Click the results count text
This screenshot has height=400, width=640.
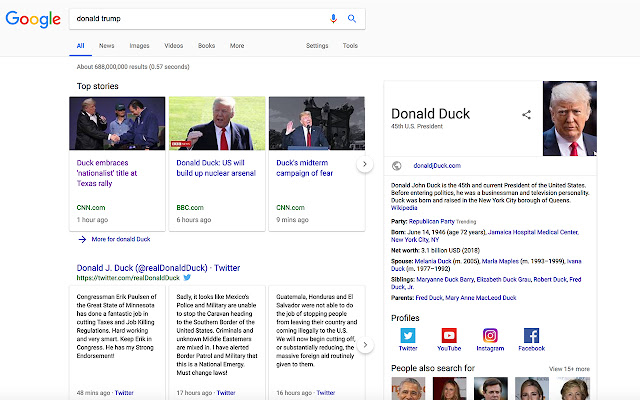[x=133, y=67]
